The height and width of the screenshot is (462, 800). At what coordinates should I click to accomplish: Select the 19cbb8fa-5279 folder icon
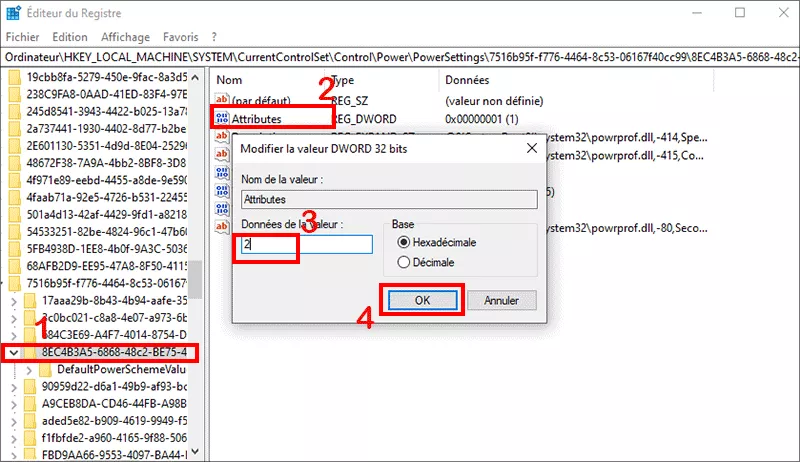14,77
